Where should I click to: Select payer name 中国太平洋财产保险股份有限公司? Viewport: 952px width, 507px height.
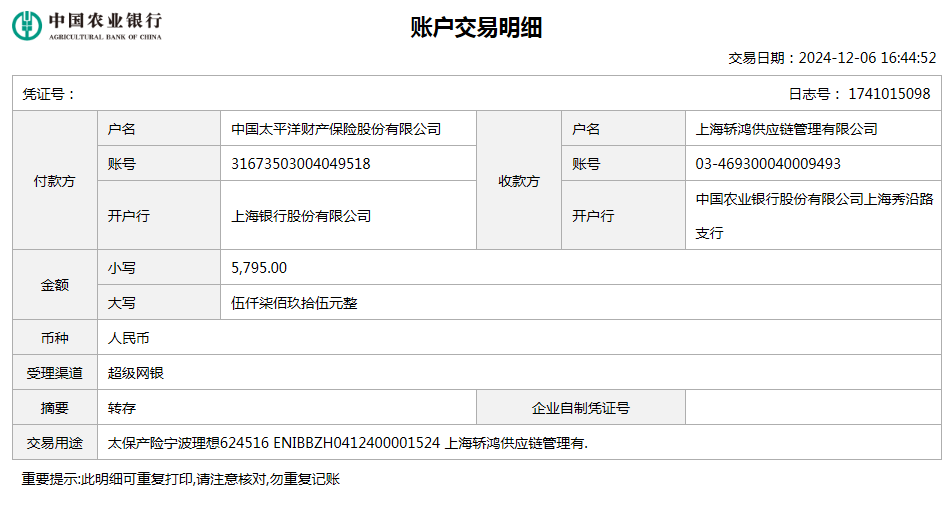(x=336, y=129)
